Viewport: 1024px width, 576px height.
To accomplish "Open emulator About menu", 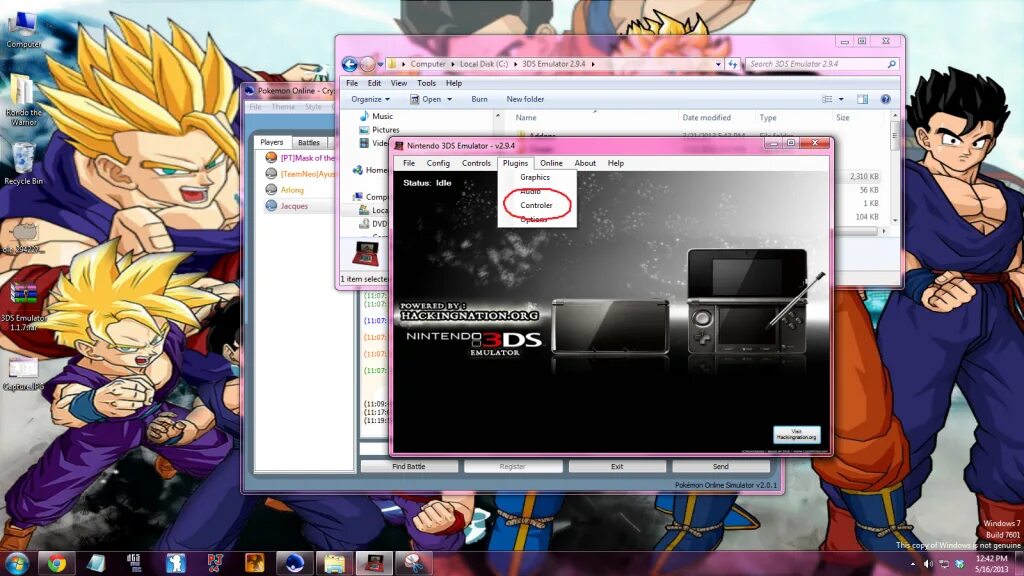I will tap(585, 163).
